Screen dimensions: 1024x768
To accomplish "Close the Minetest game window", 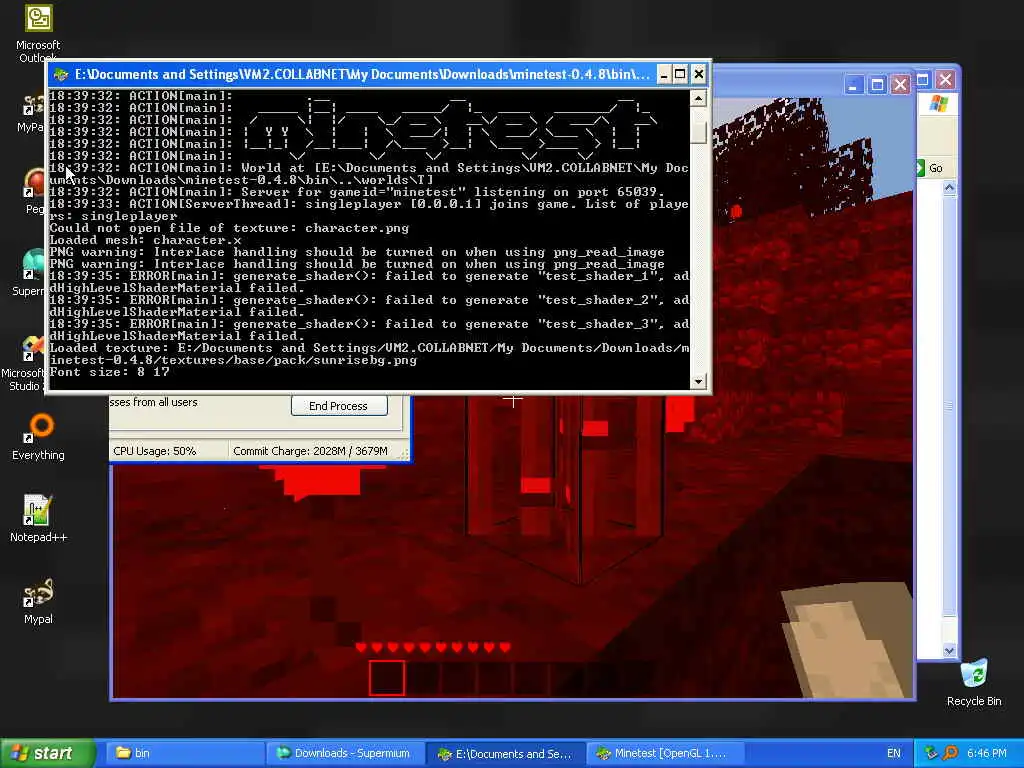I will pyautogui.click(x=901, y=85).
